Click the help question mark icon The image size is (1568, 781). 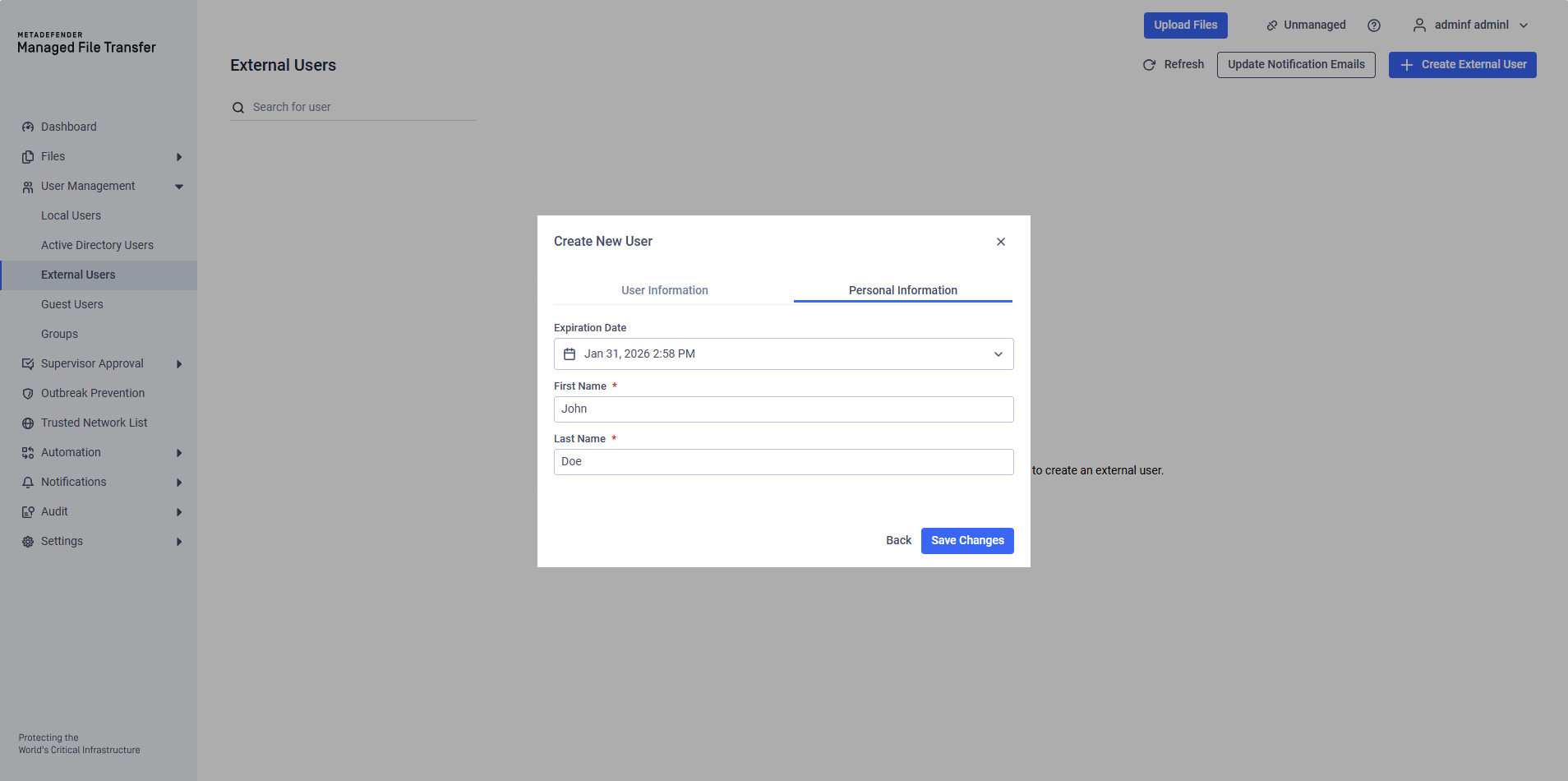[x=1373, y=25]
